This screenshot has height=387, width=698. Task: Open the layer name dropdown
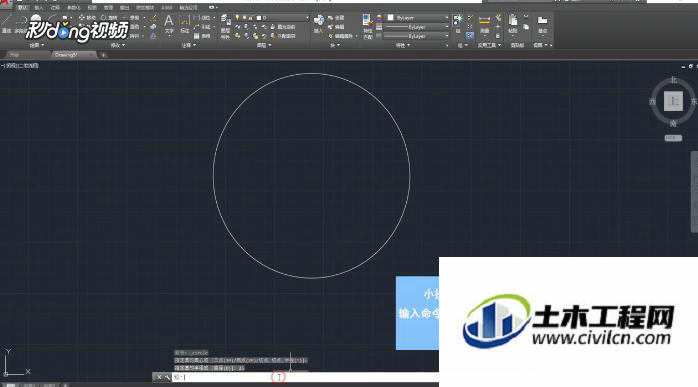(x=282, y=17)
